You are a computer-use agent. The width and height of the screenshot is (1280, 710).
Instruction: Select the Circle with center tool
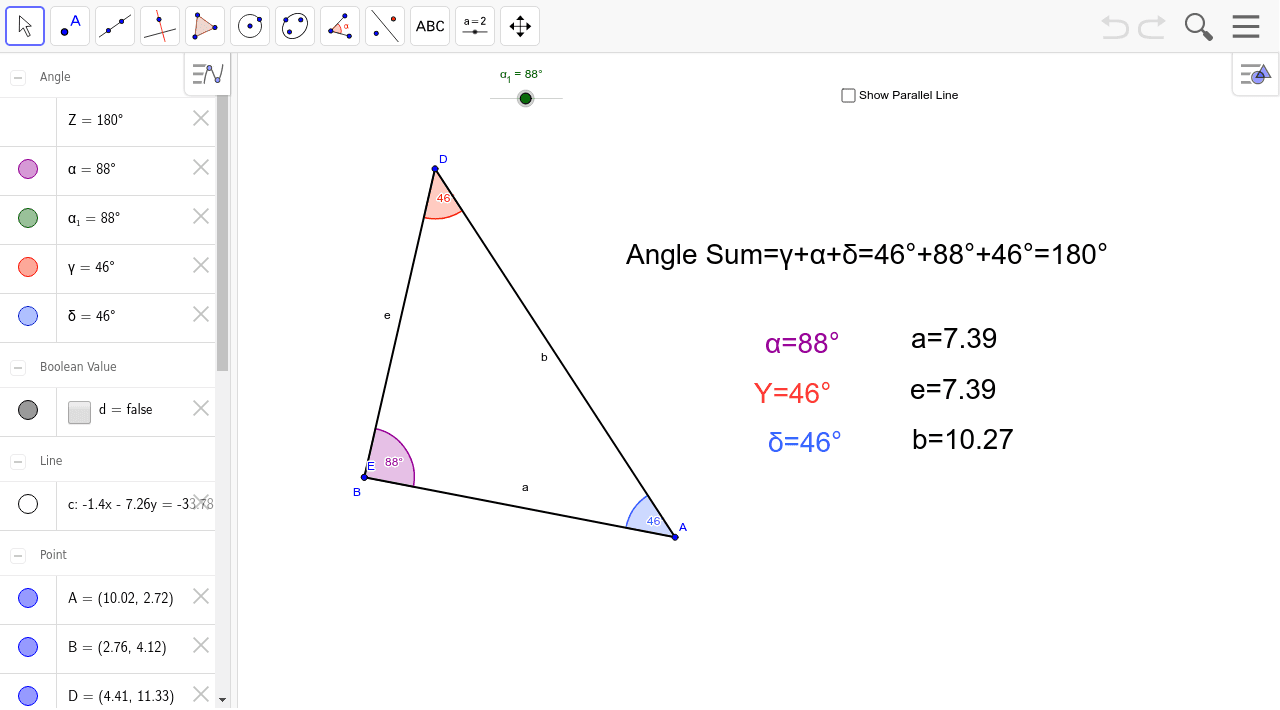tap(250, 26)
